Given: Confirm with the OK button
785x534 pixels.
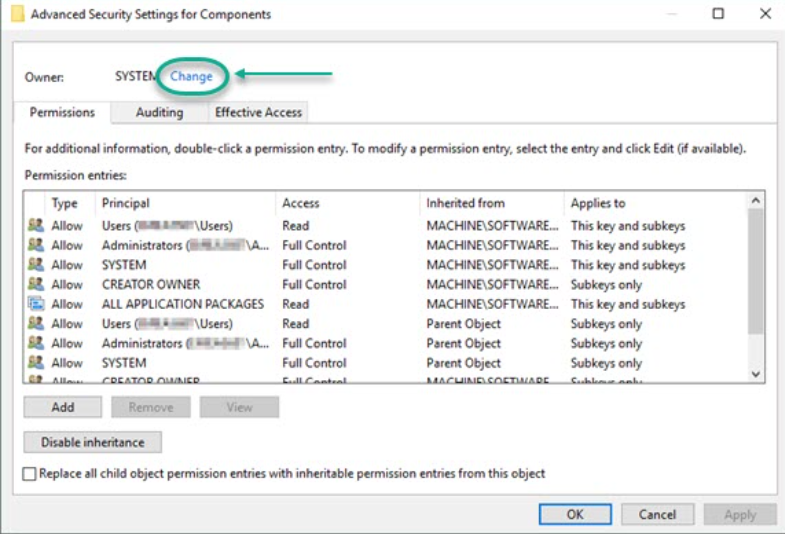Looking at the screenshot, I should (x=574, y=514).
